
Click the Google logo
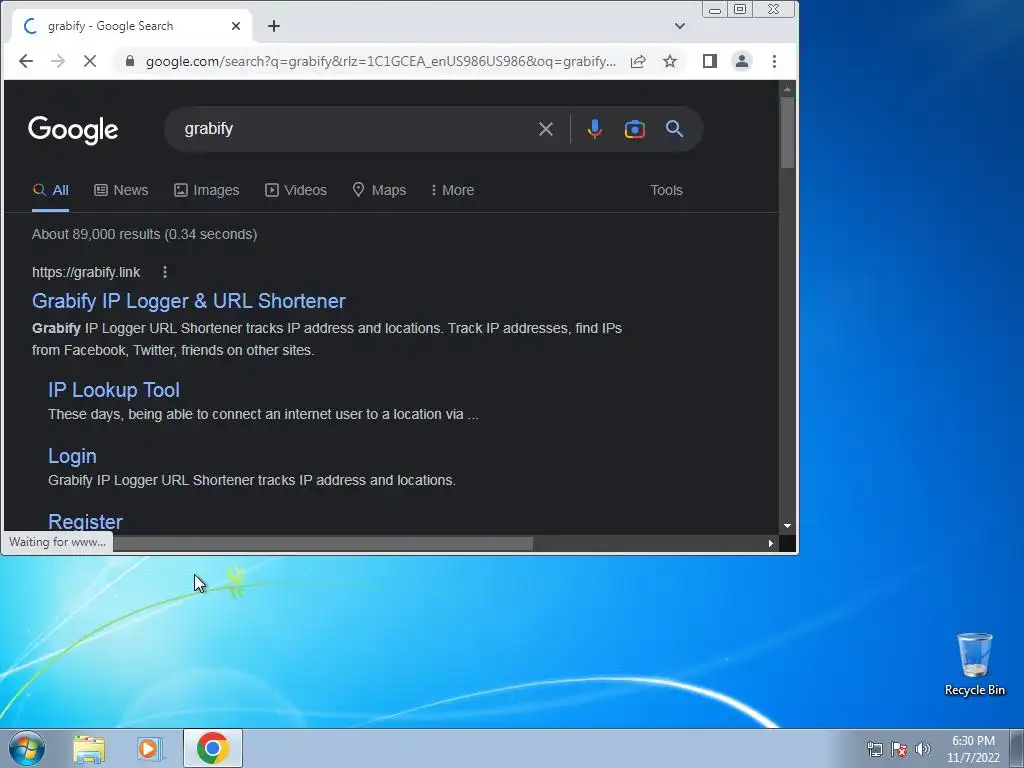(x=73, y=130)
